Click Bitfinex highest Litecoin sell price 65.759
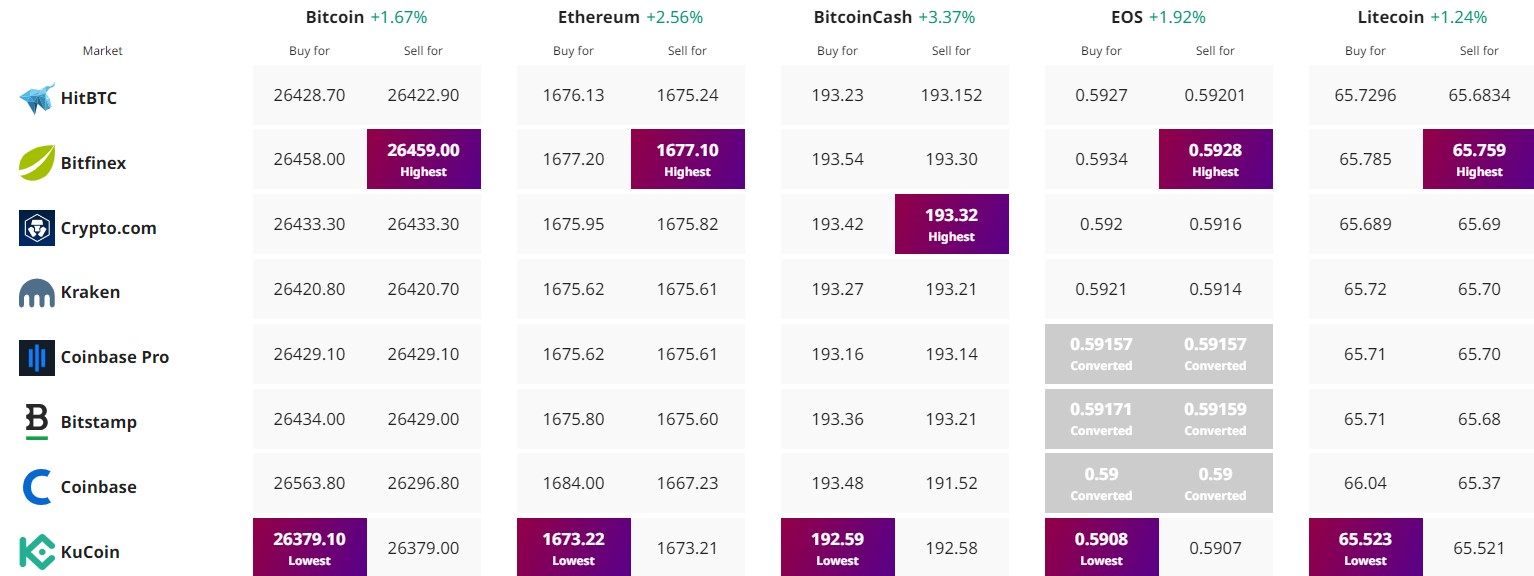Image resolution: width=1534 pixels, height=576 pixels. point(1480,159)
